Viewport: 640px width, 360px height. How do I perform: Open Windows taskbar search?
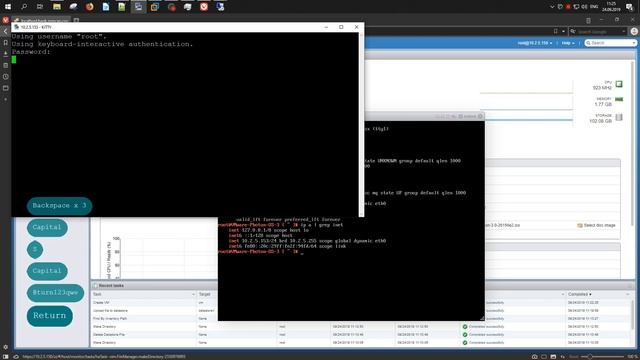pyautogui.click(x=24, y=7)
